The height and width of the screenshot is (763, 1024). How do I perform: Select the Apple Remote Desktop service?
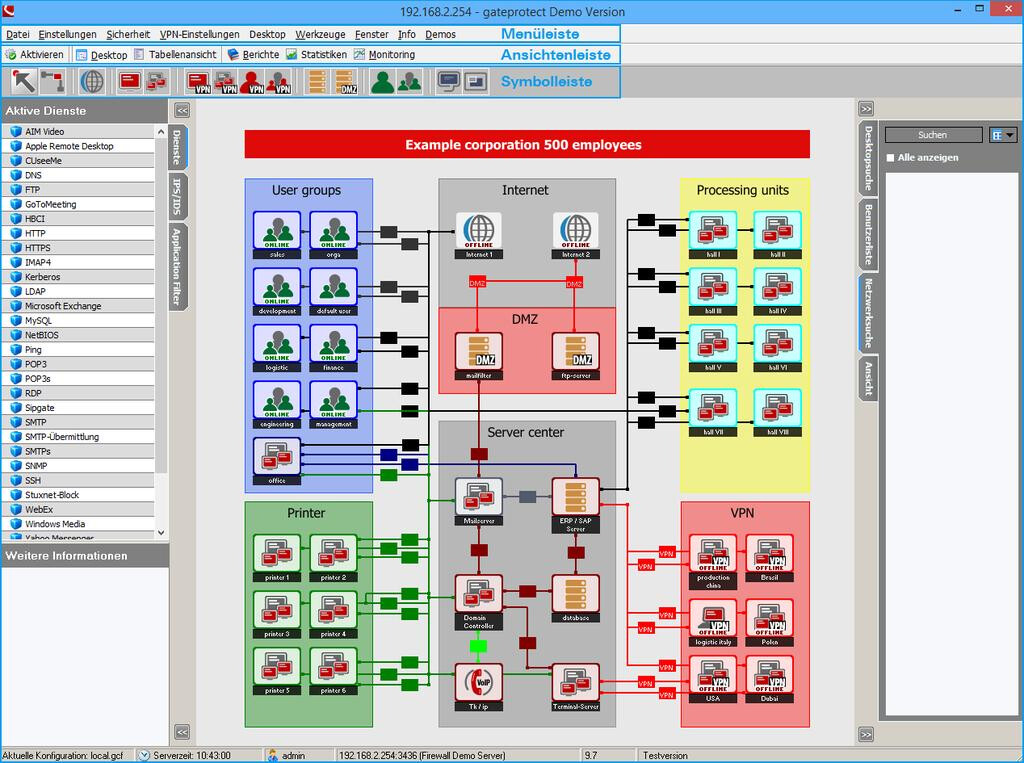click(x=78, y=146)
